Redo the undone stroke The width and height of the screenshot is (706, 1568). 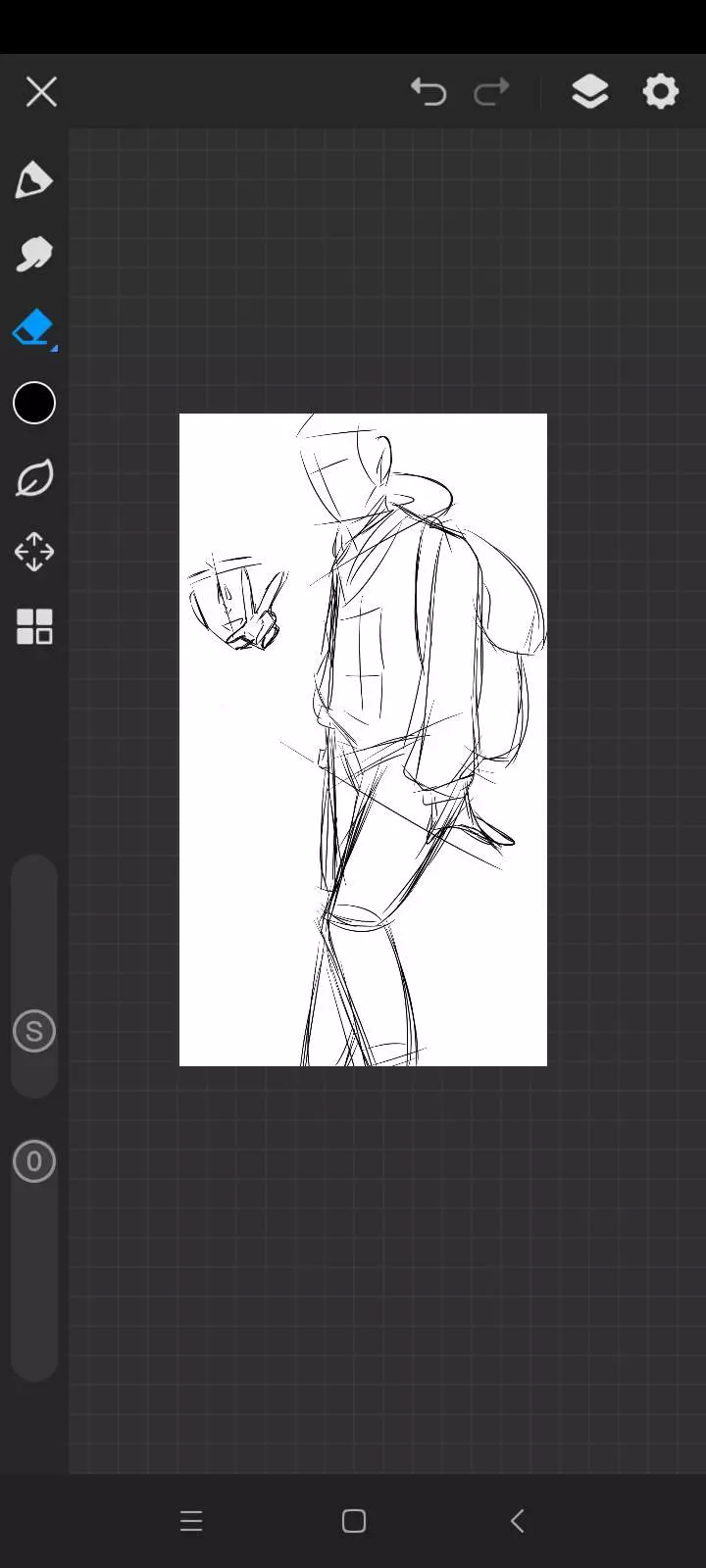click(x=491, y=92)
